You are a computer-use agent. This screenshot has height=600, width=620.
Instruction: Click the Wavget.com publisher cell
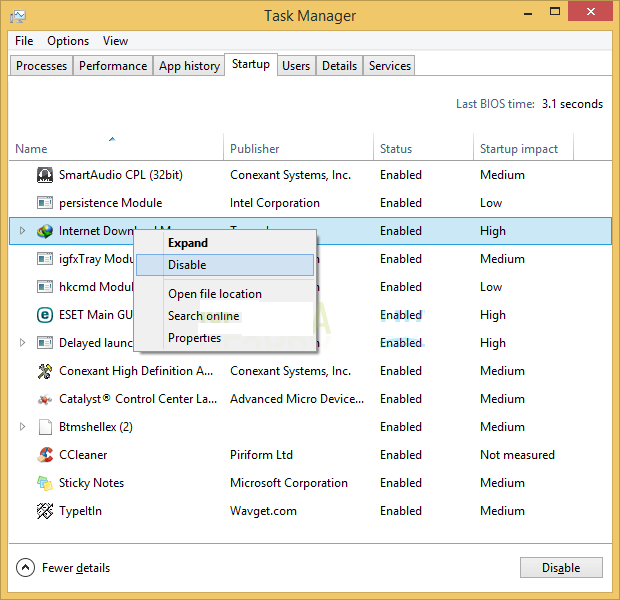click(x=263, y=511)
